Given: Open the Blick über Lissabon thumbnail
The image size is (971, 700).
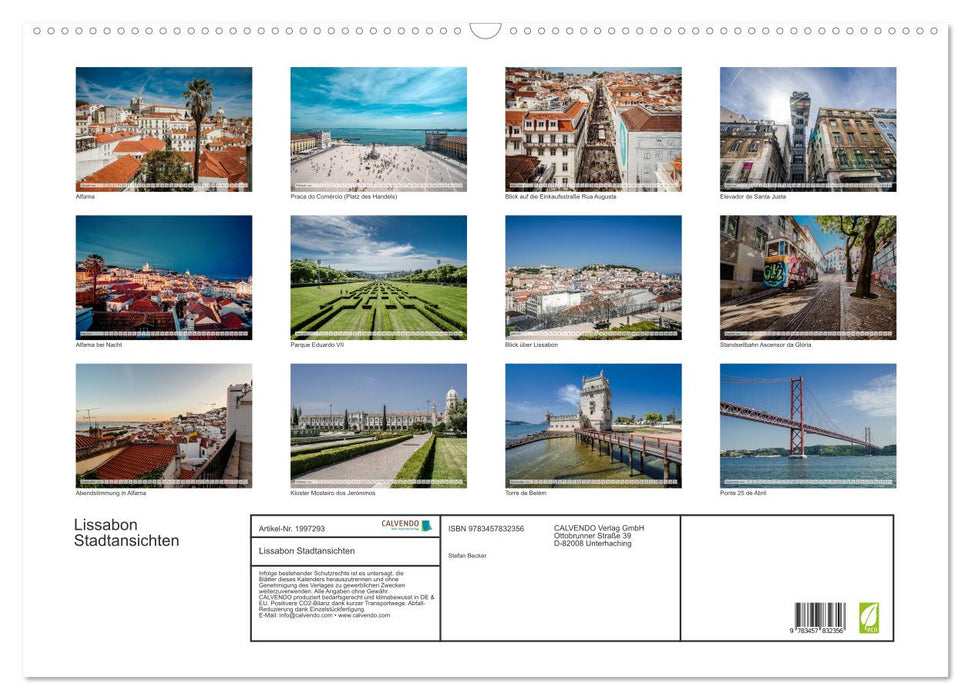Looking at the screenshot, I should pos(593,277).
